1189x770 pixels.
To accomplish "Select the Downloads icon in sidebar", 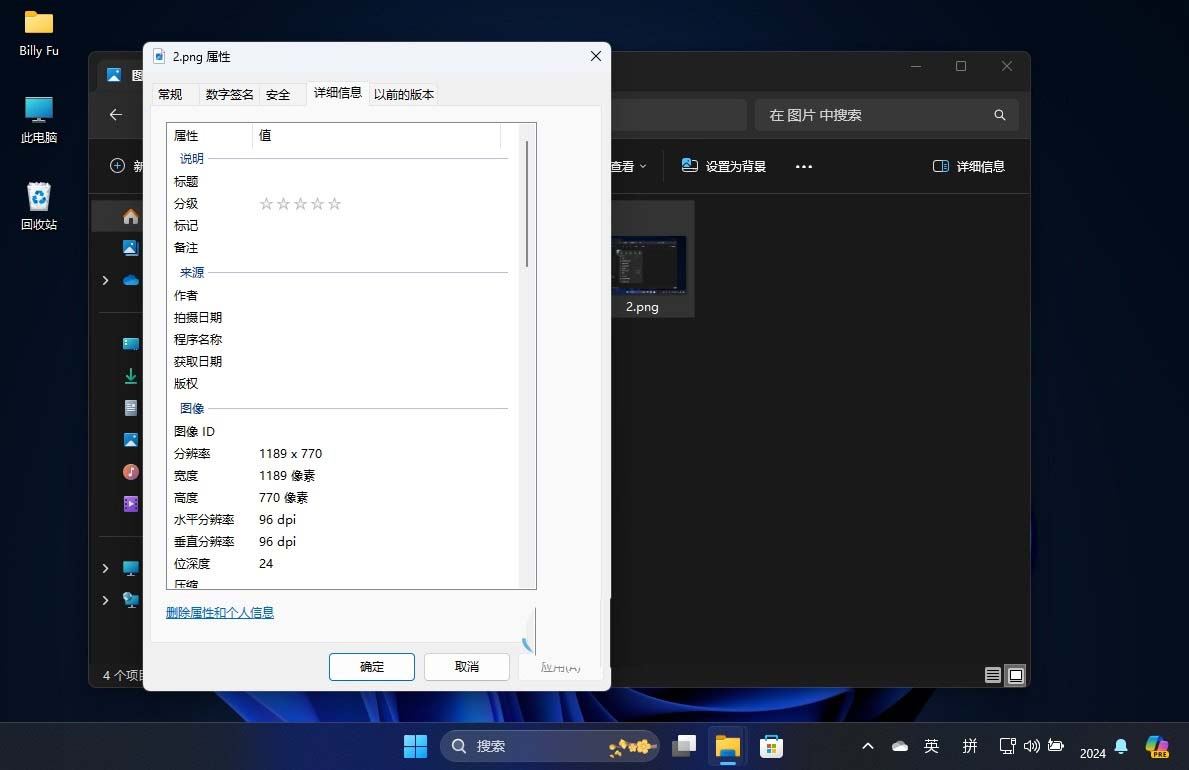I will 130,376.
